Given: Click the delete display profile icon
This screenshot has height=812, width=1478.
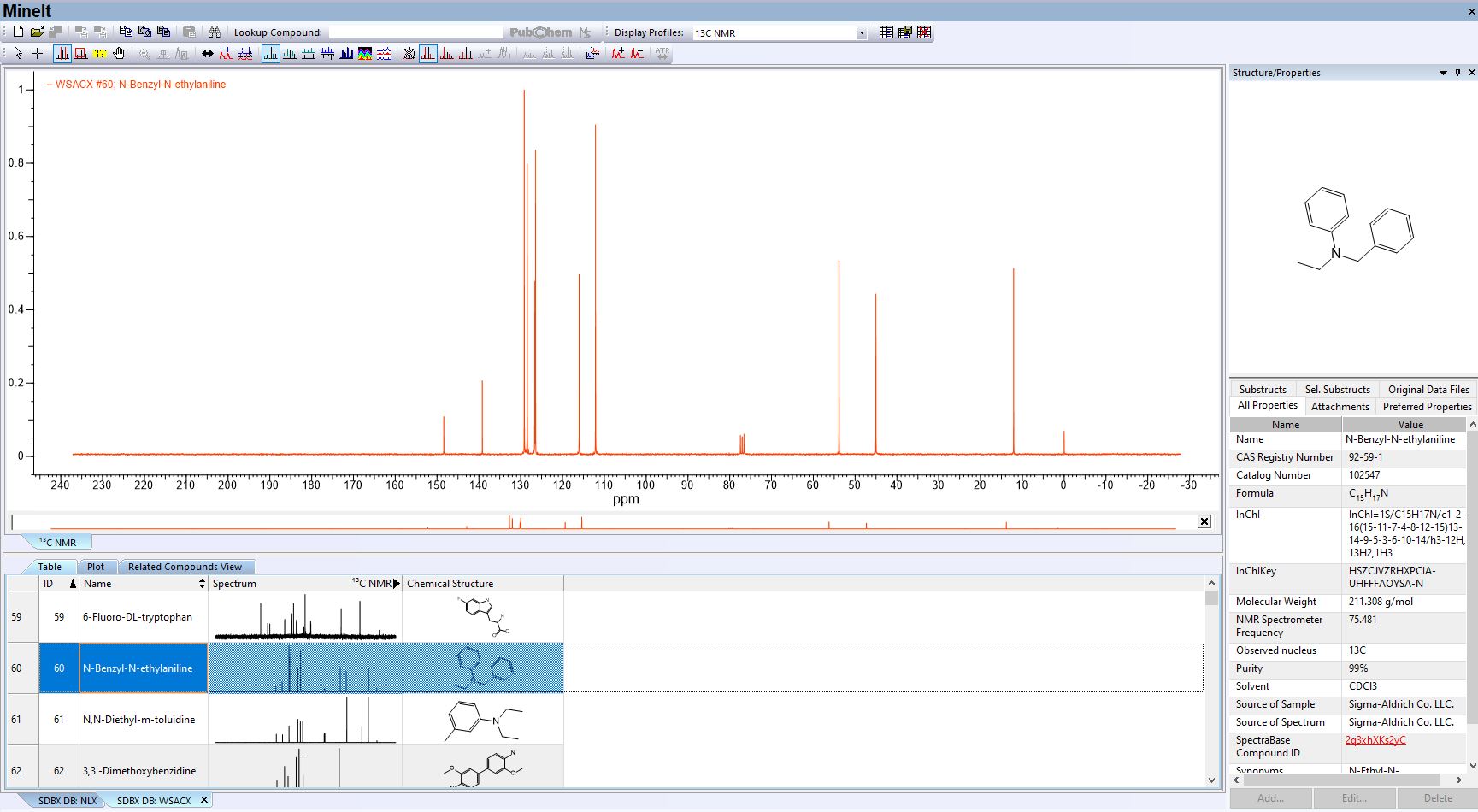Looking at the screenshot, I should [924, 32].
